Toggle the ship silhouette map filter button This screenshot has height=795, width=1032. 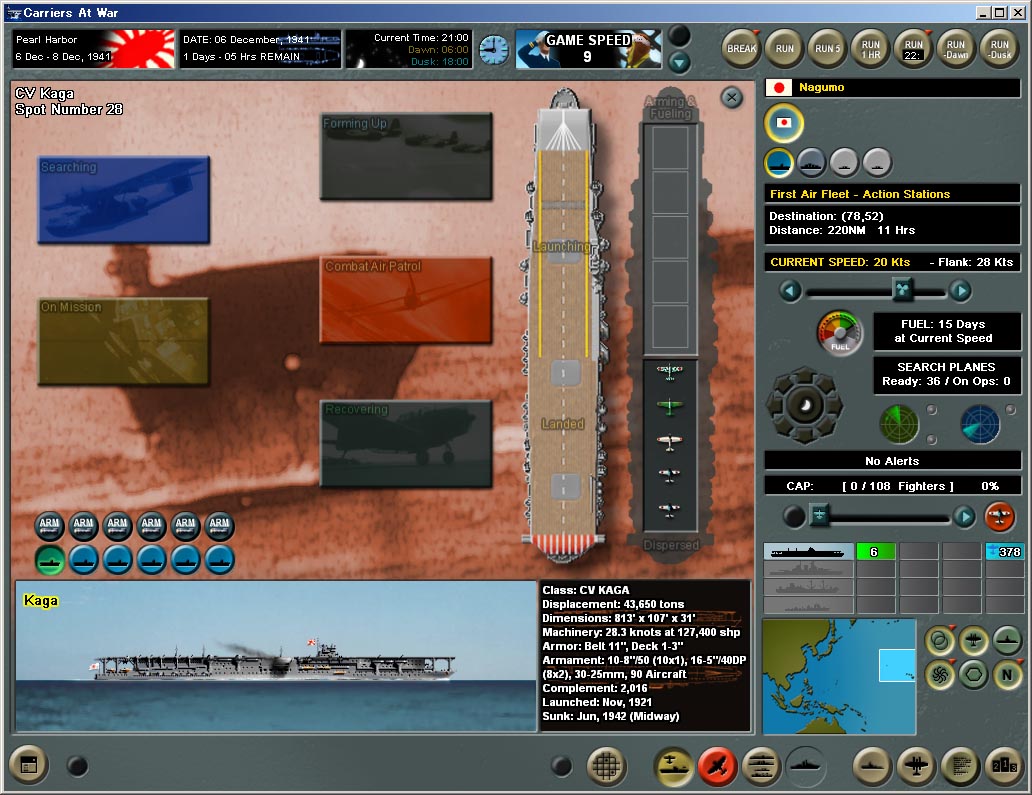tap(1007, 640)
